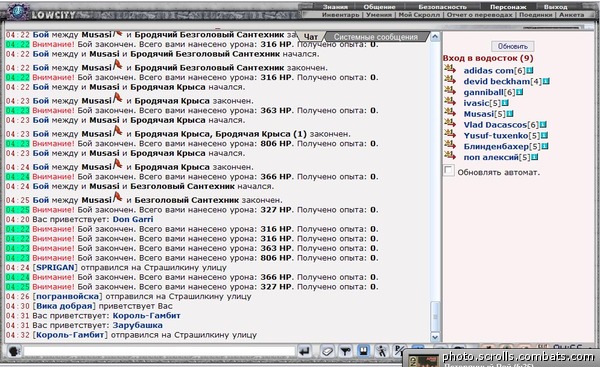Click private message arrow beside Yusuf-tuxenko

tap(450, 134)
